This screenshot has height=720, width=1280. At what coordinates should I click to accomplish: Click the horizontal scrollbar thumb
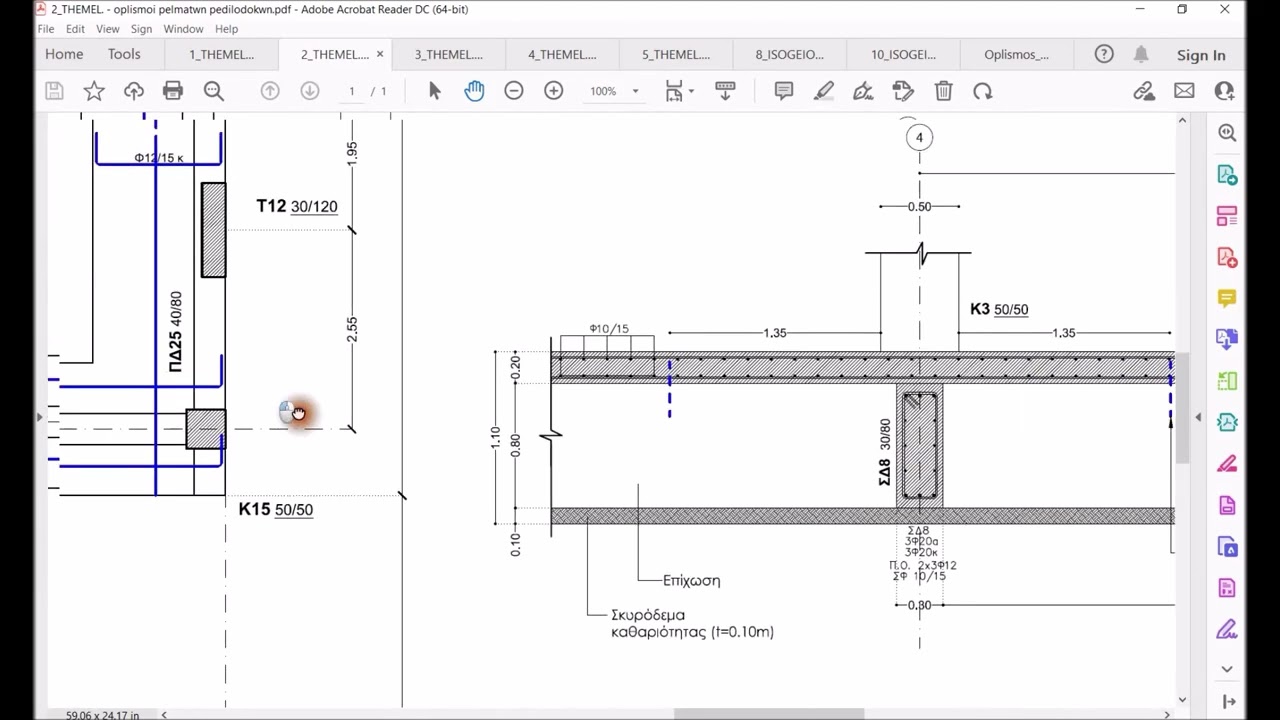[769, 714]
